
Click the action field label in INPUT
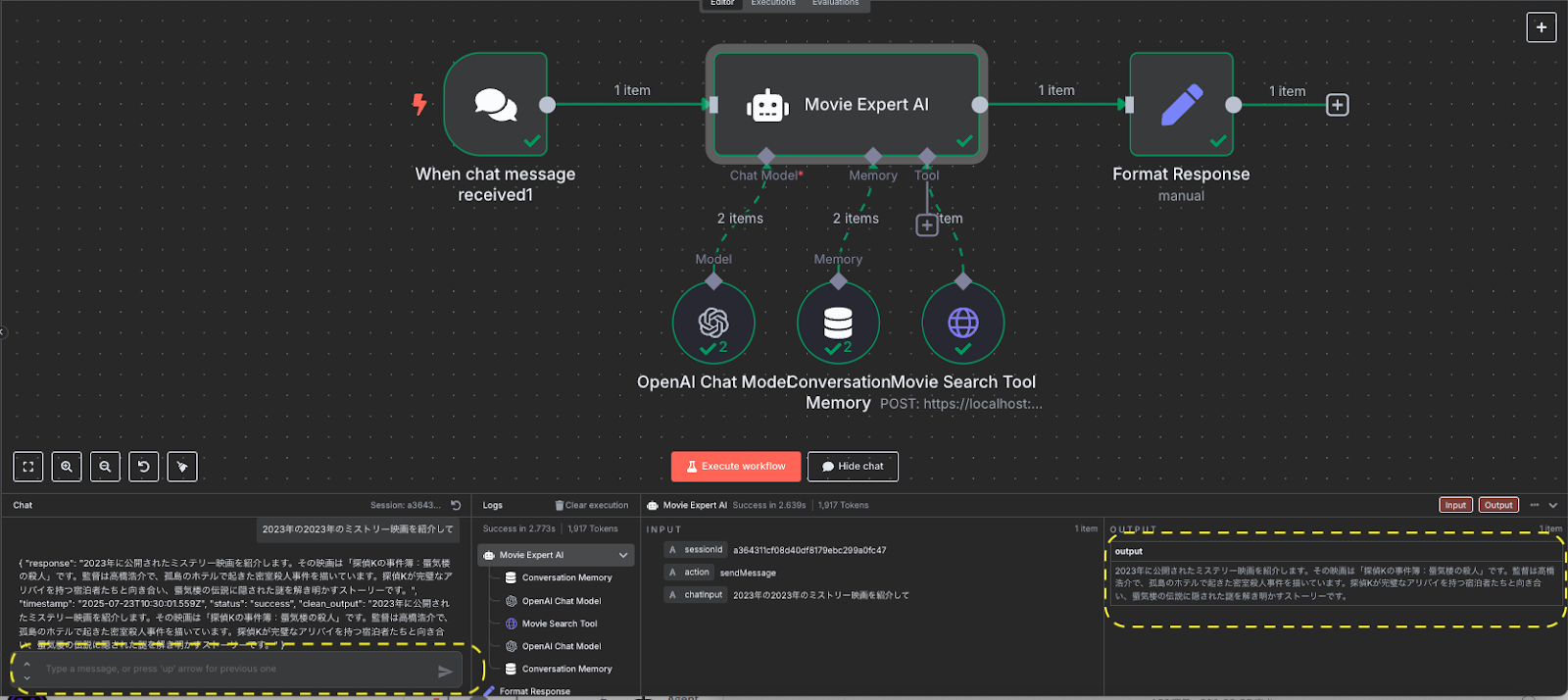[697, 573]
